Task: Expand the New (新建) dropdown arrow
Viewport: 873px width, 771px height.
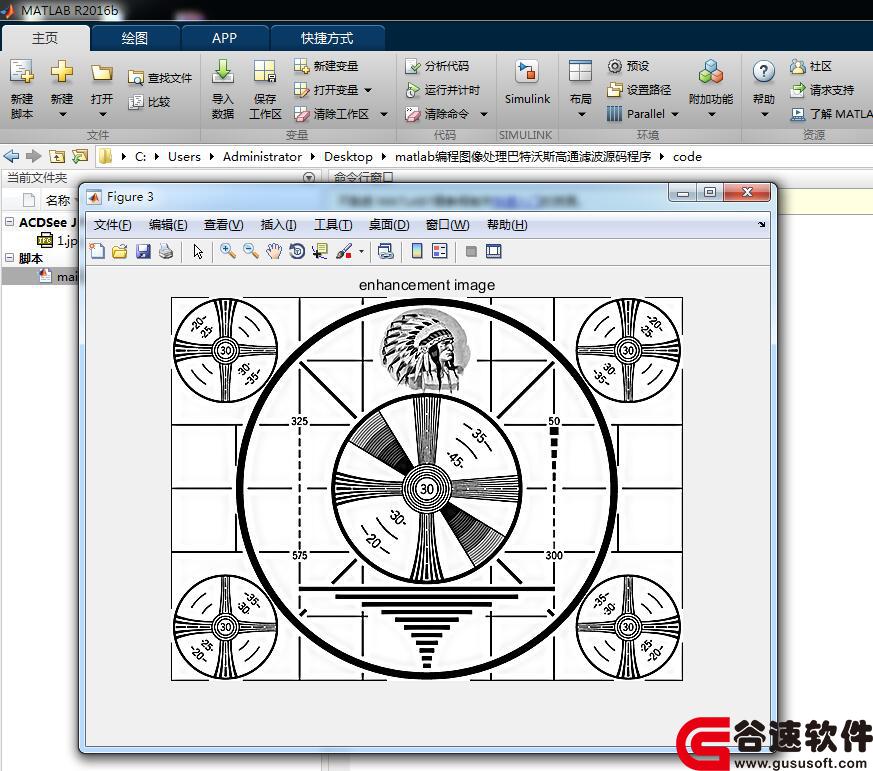Action: tap(62, 115)
